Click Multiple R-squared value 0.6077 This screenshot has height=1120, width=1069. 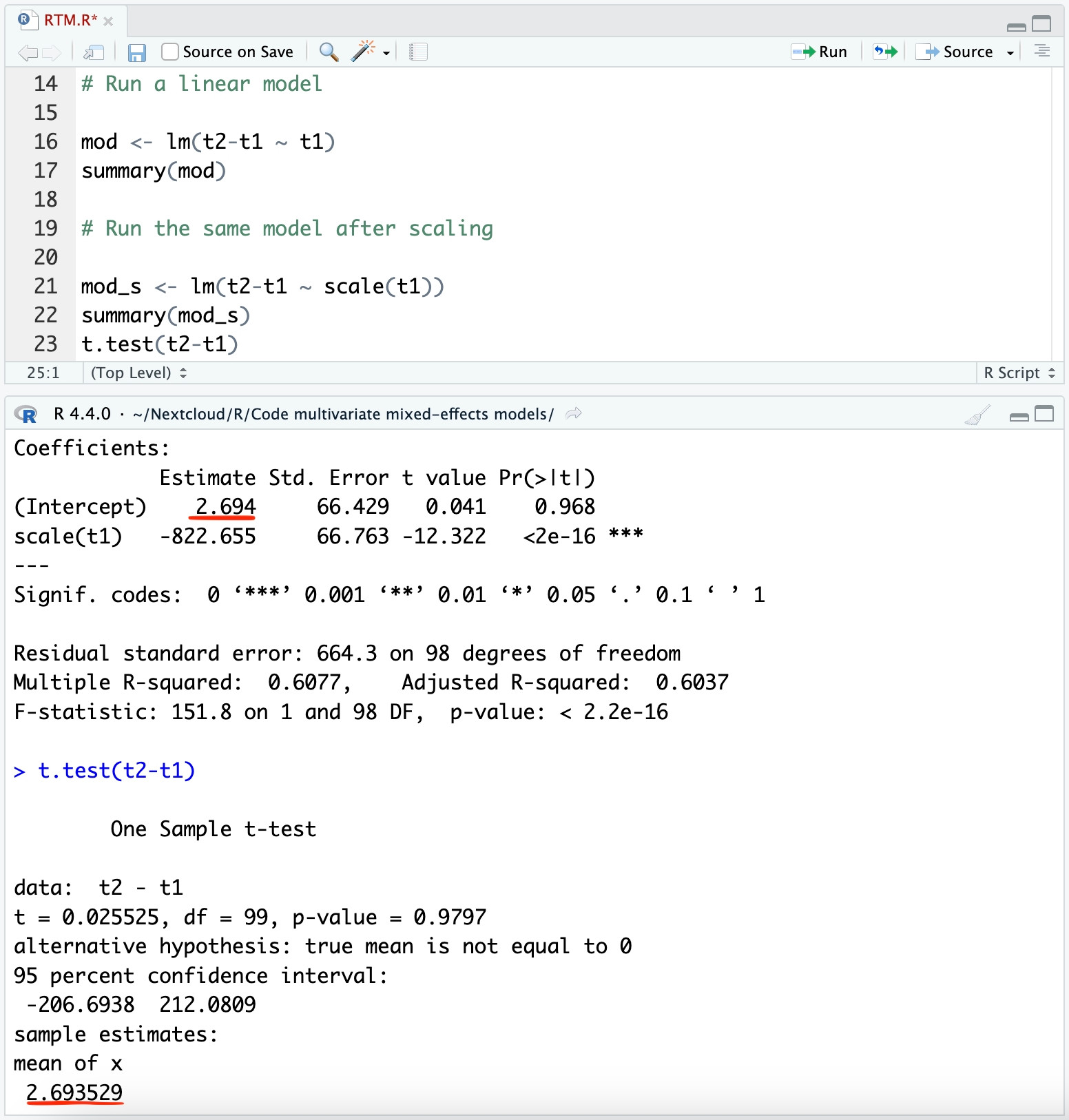[x=304, y=683]
